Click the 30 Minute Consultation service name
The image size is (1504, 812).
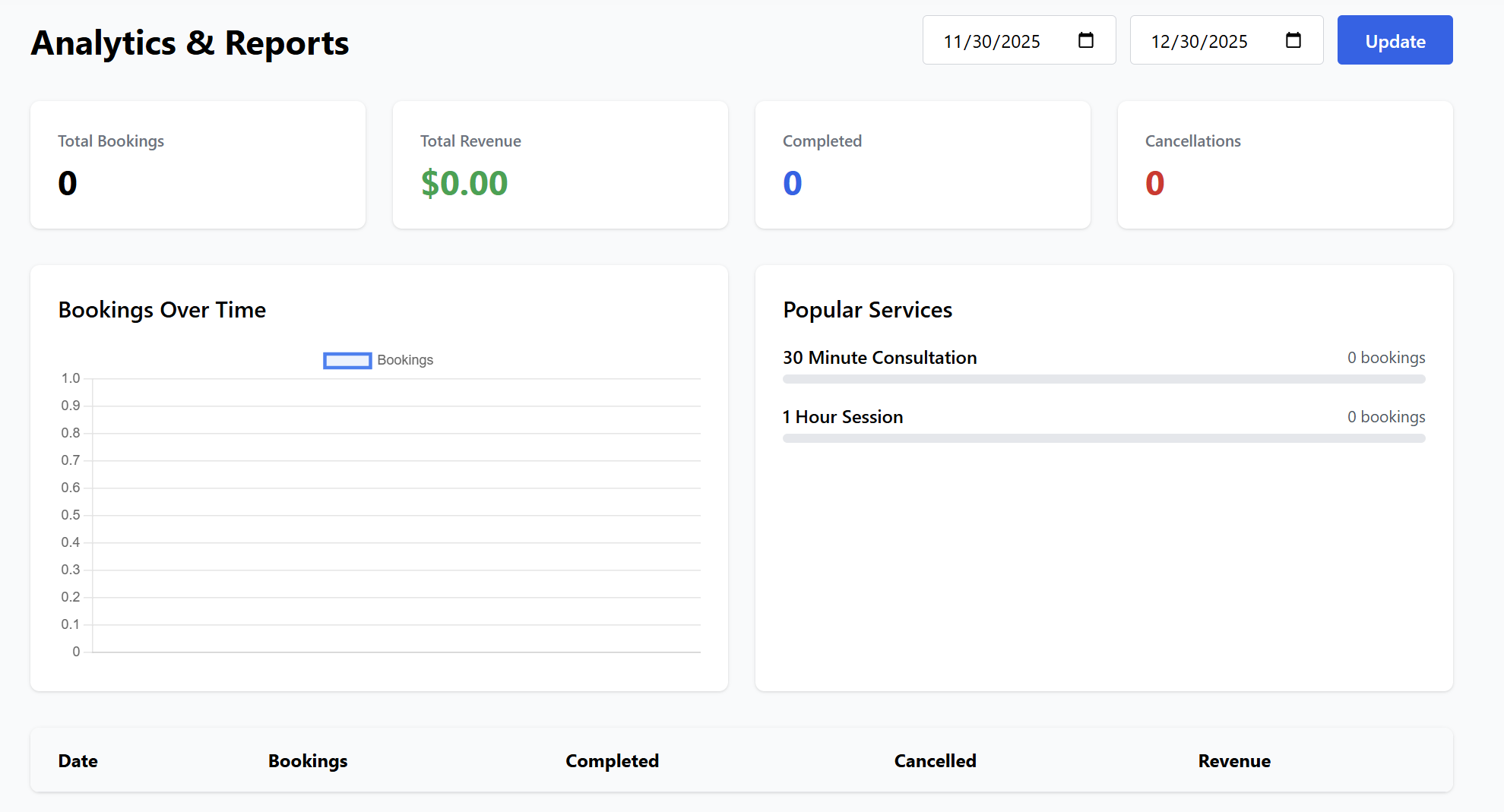click(x=879, y=358)
